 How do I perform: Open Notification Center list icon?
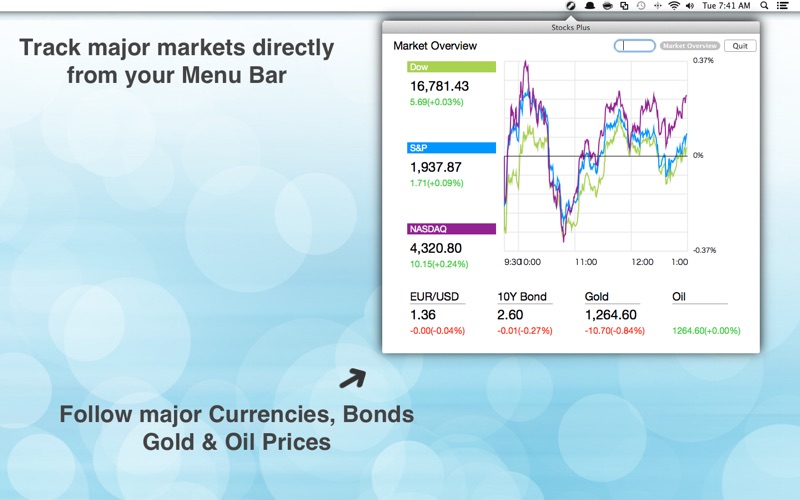point(782,6)
